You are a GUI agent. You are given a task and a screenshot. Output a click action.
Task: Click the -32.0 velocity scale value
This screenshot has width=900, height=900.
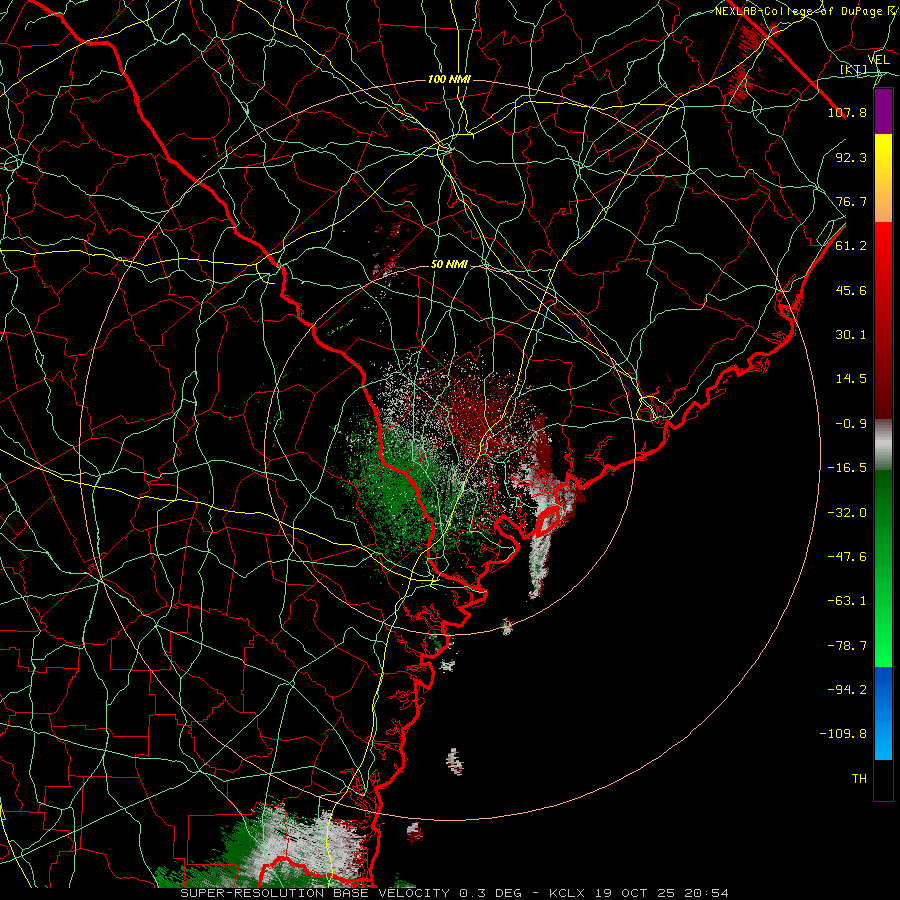tap(847, 513)
